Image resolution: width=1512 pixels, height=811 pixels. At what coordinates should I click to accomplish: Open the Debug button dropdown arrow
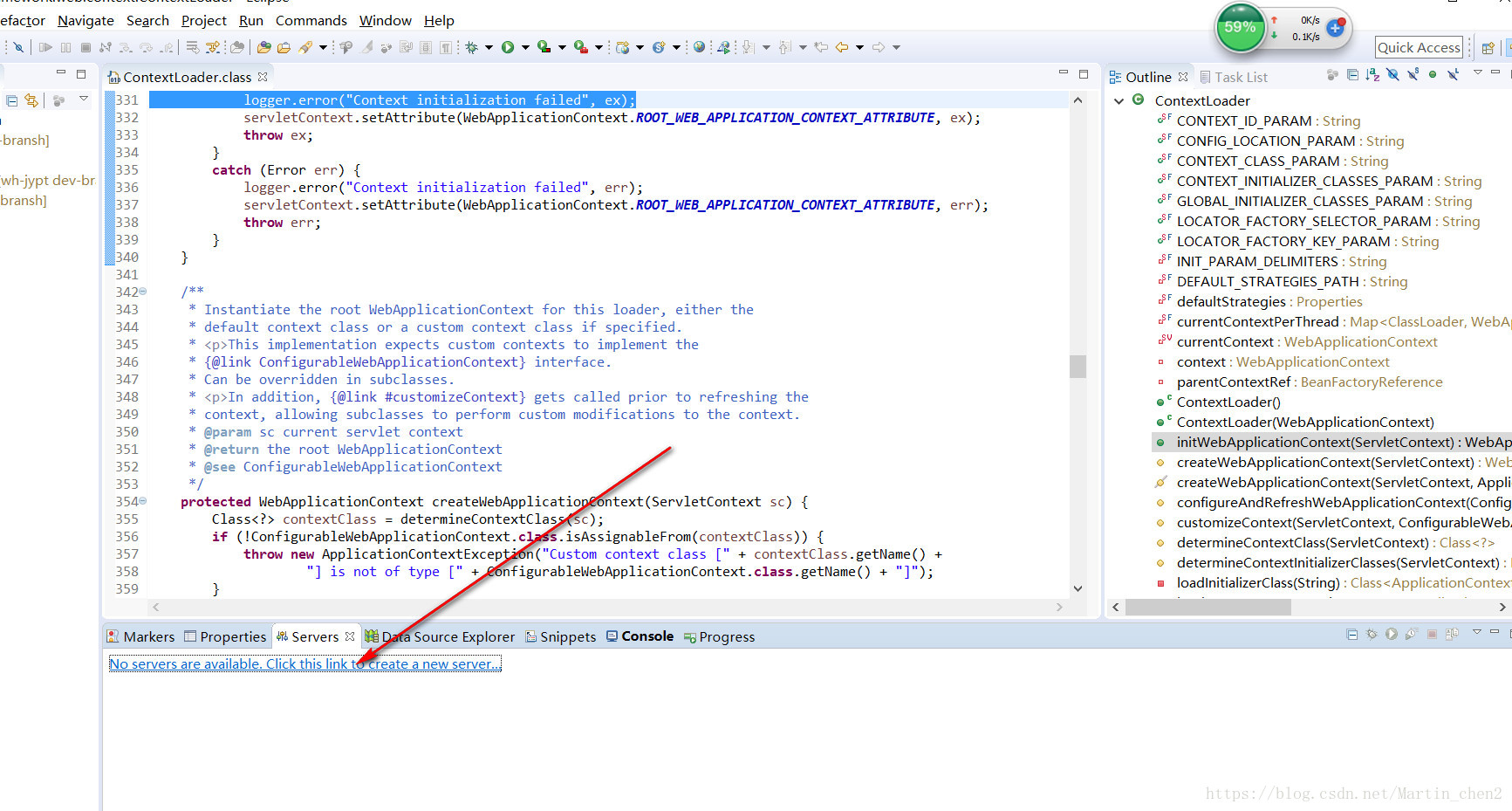(489, 47)
